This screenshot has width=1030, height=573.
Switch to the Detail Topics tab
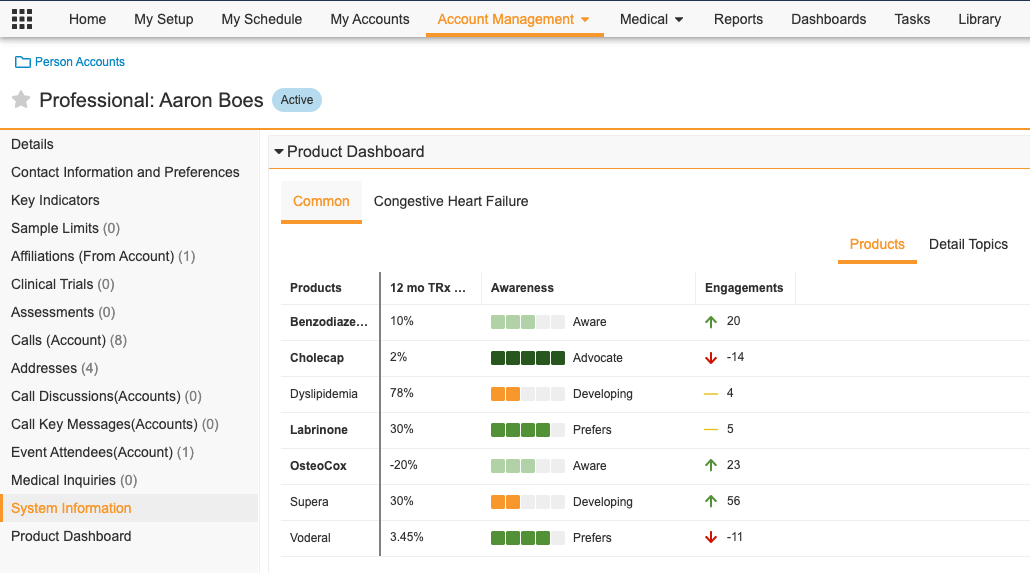[968, 244]
